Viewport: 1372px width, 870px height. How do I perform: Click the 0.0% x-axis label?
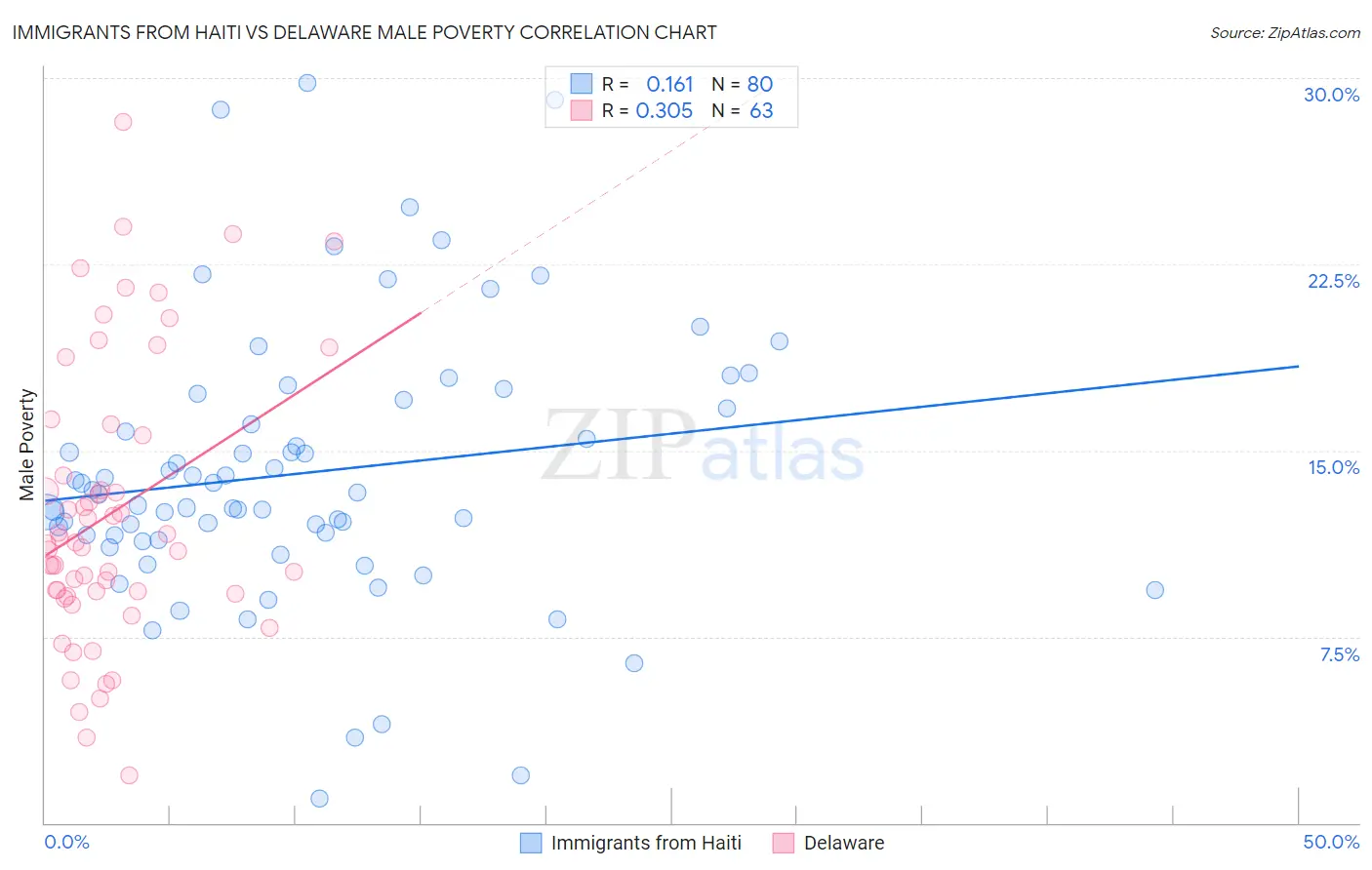click(x=66, y=842)
